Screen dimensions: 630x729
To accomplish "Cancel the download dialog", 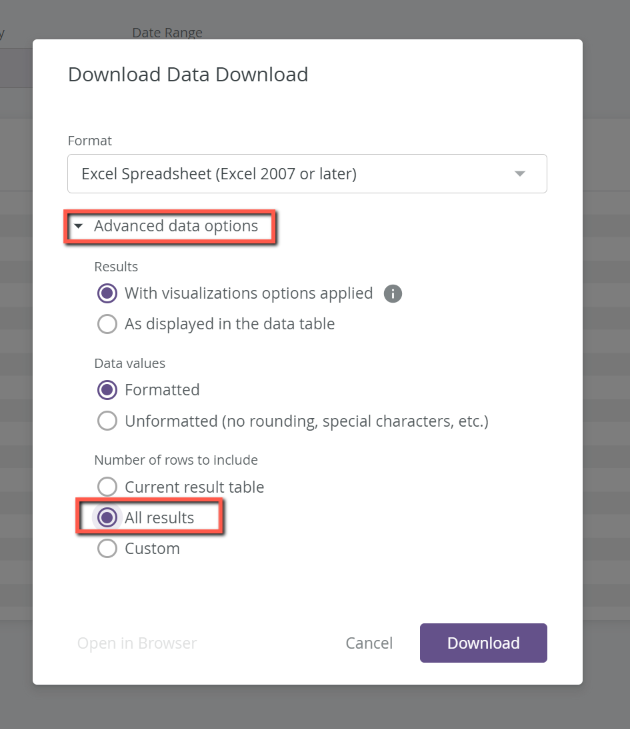I will [369, 643].
